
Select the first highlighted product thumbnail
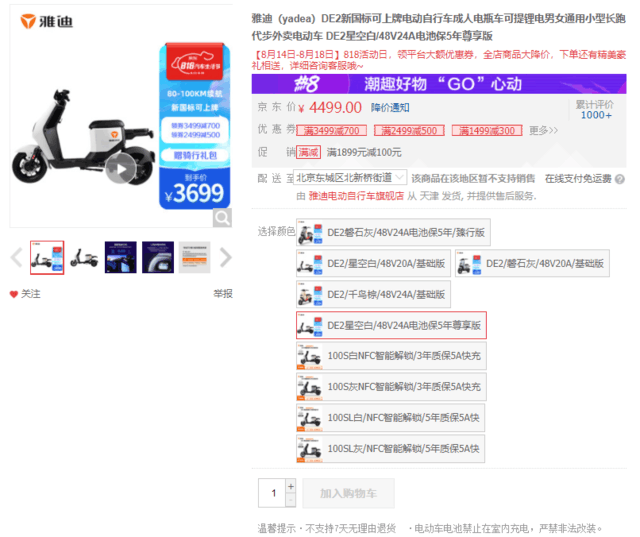pyautogui.click(x=47, y=257)
